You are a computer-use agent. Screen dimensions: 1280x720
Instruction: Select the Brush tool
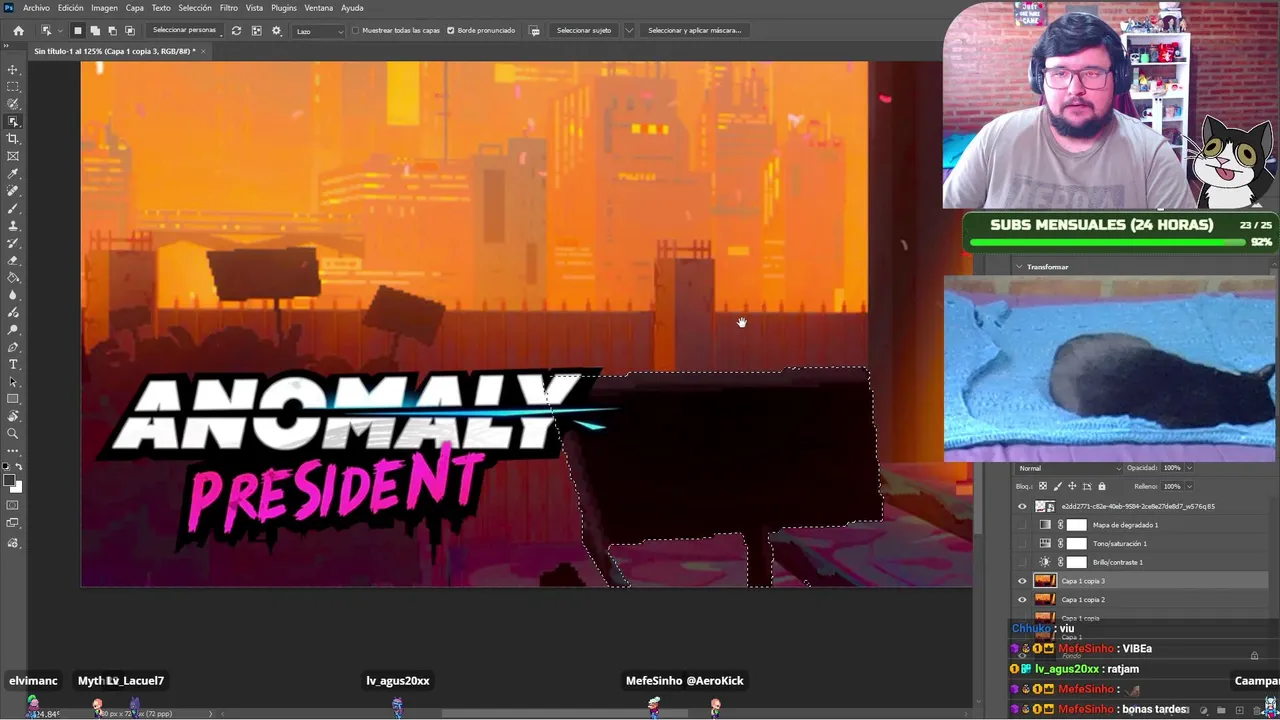point(13,208)
